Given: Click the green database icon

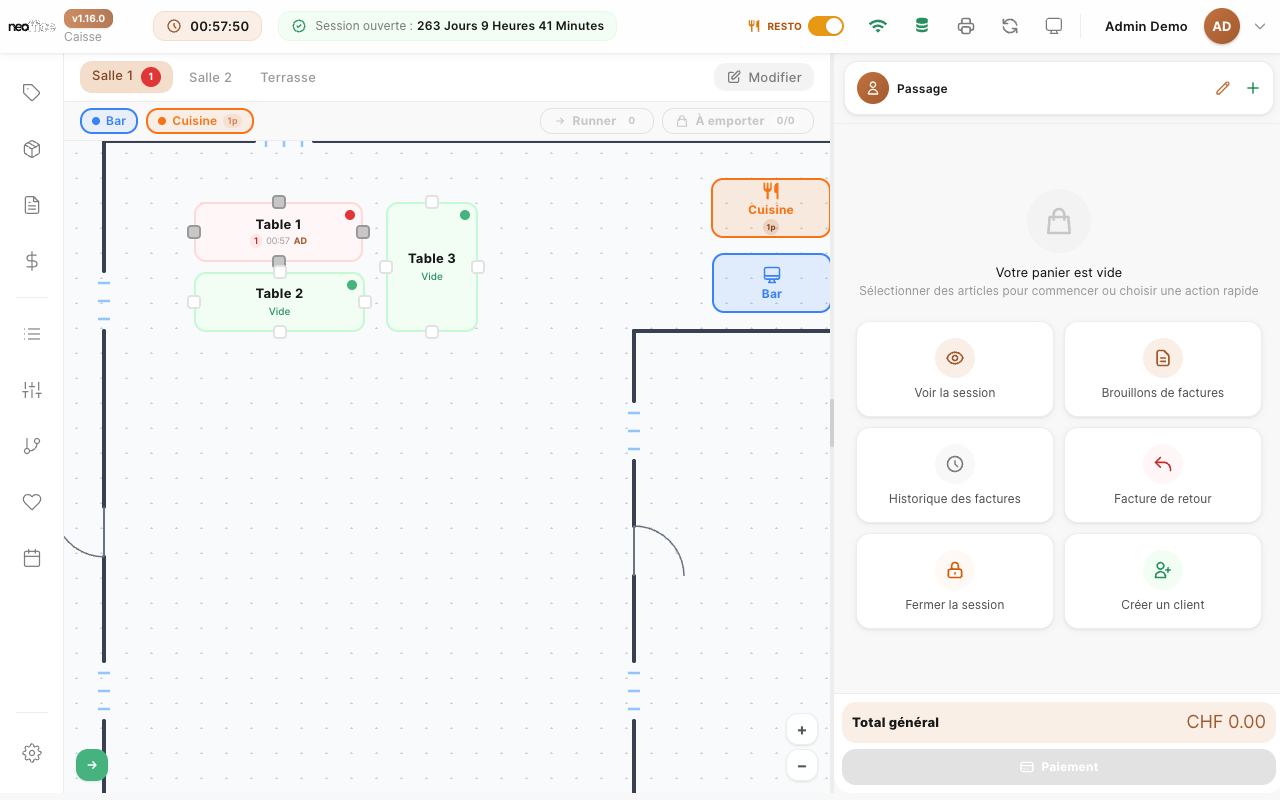Looking at the screenshot, I should tap(922, 26).
